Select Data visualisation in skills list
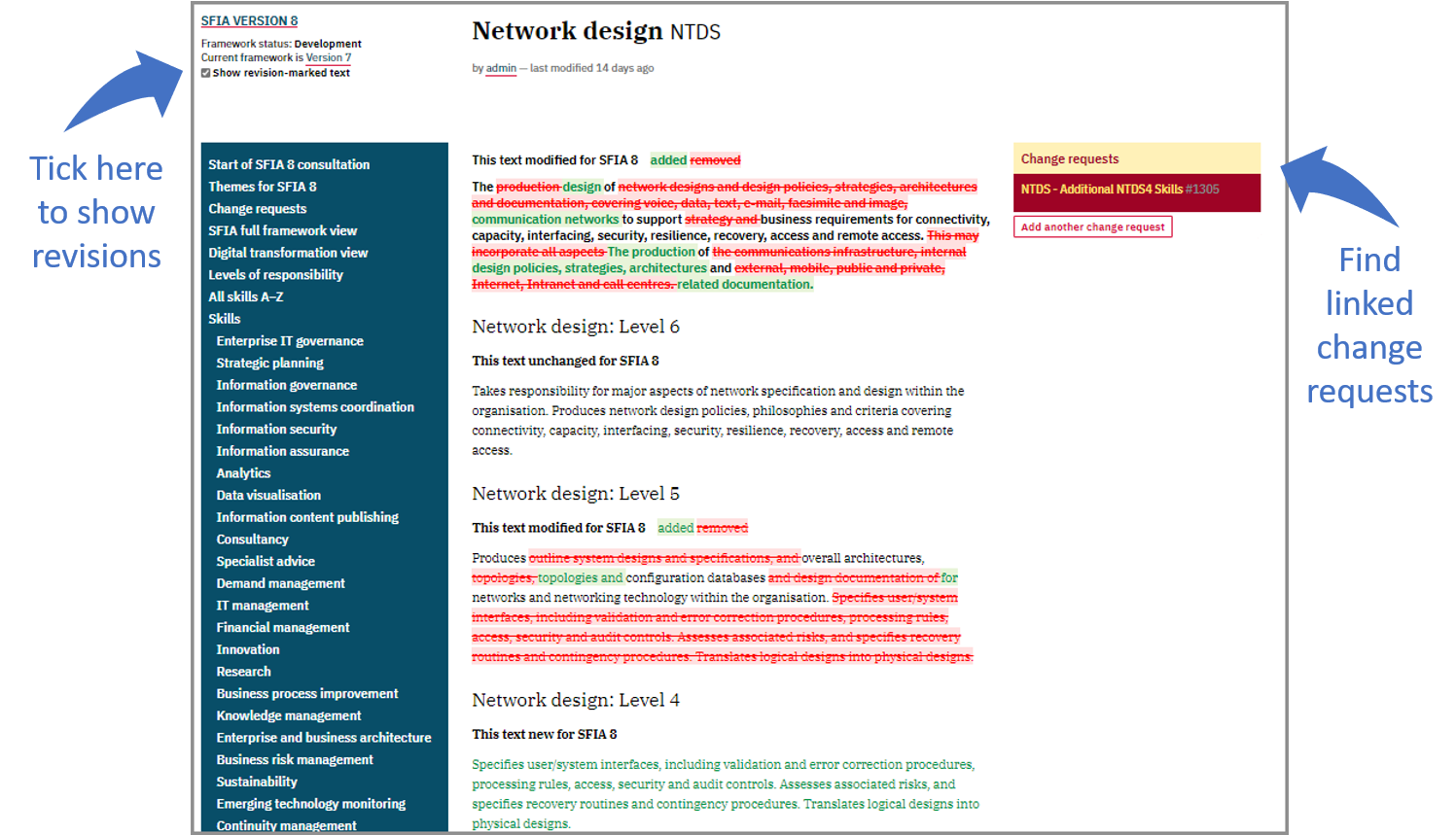1456x835 pixels. pyautogui.click(x=268, y=495)
